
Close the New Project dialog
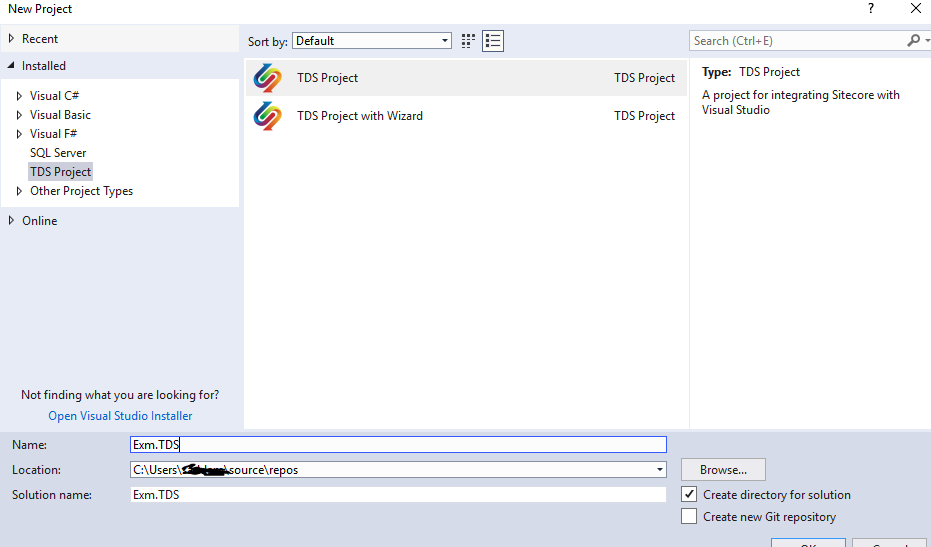pos(916,8)
